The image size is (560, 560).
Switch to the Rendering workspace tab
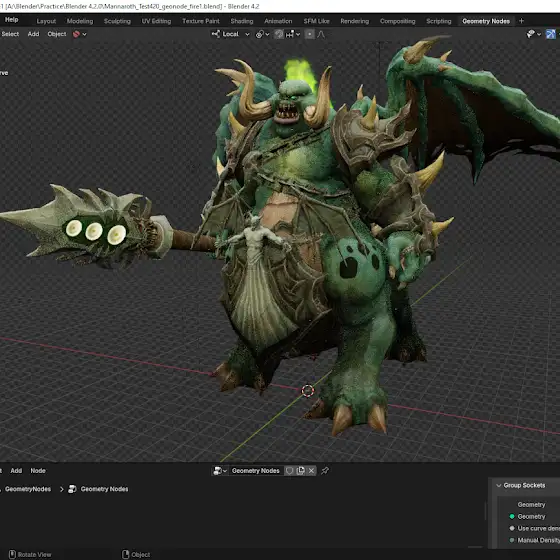(x=354, y=21)
